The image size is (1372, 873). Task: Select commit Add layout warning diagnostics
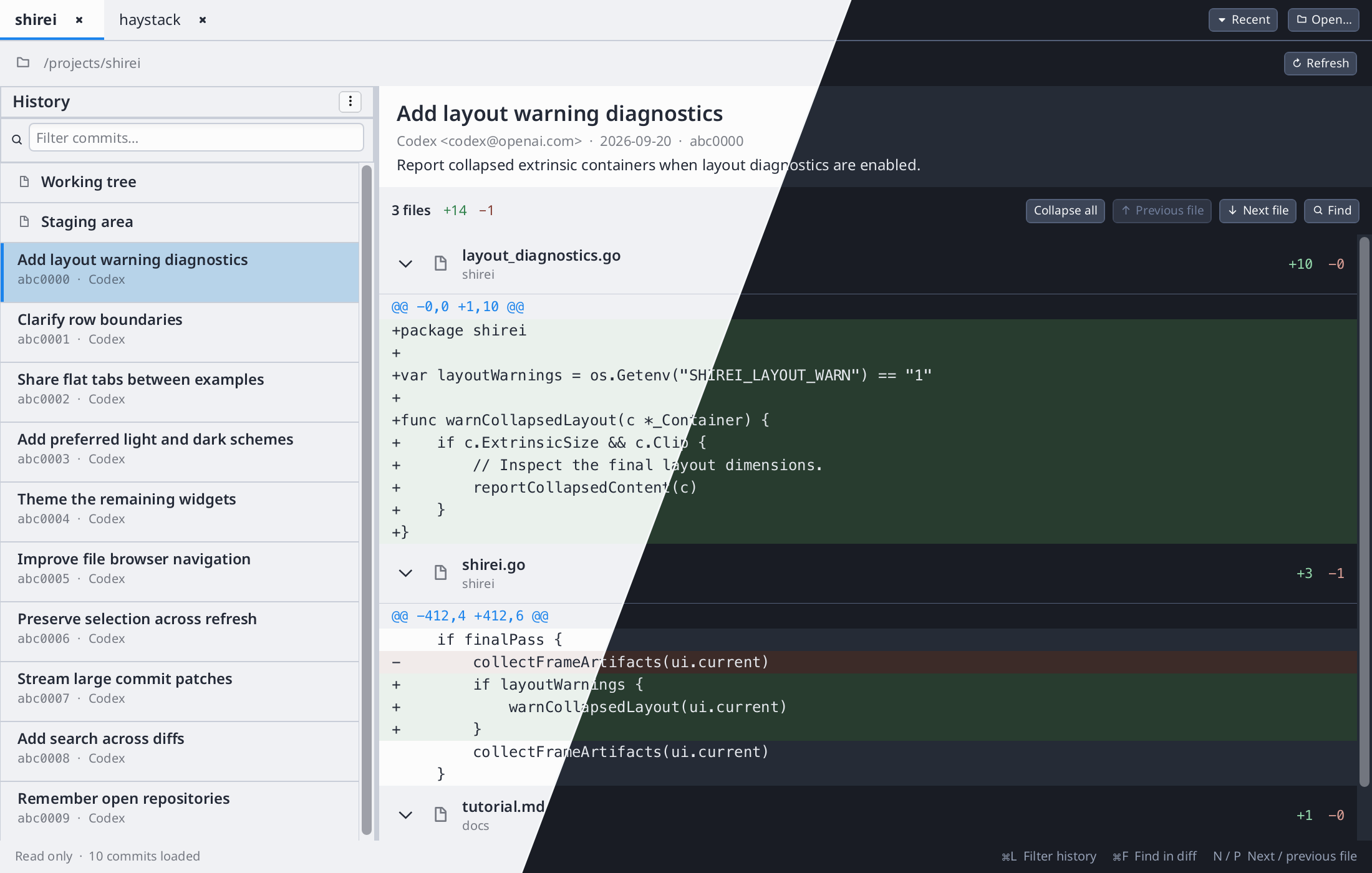(x=180, y=273)
